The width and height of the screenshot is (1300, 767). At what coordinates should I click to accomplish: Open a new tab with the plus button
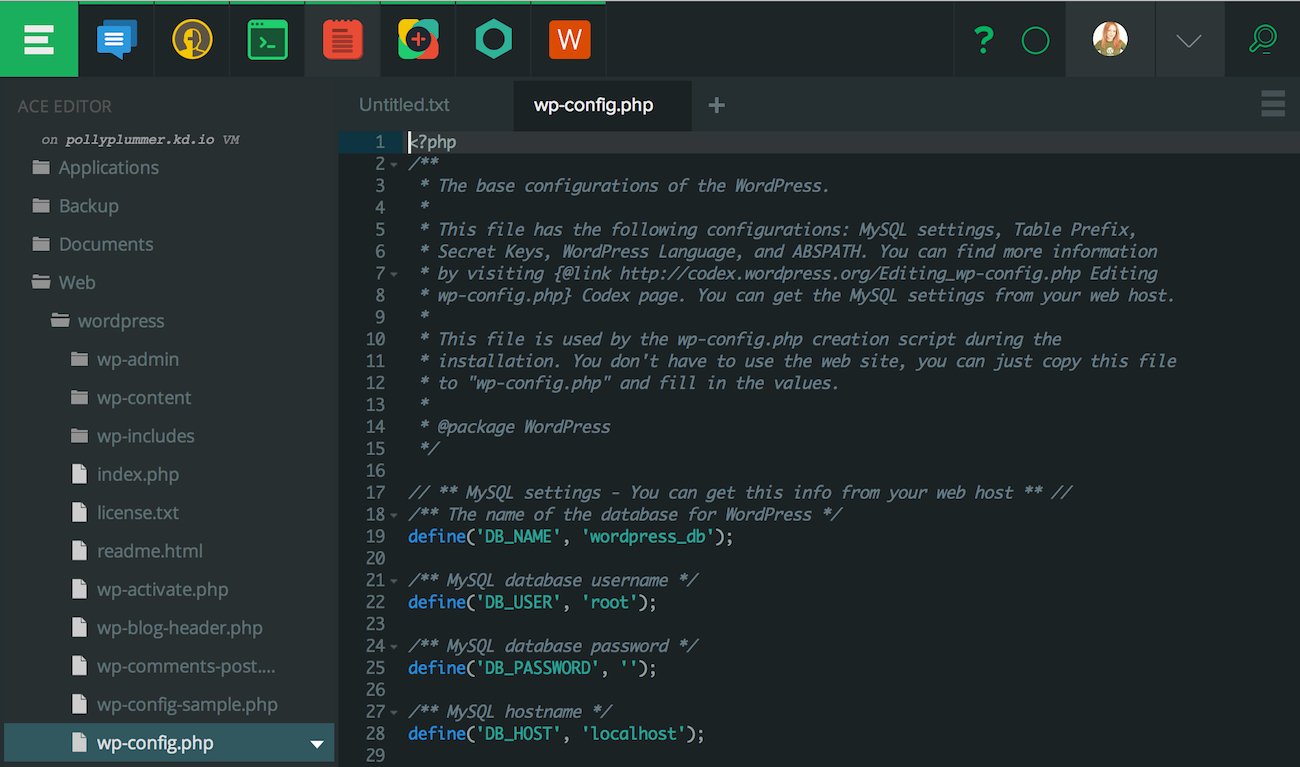click(717, 105)
